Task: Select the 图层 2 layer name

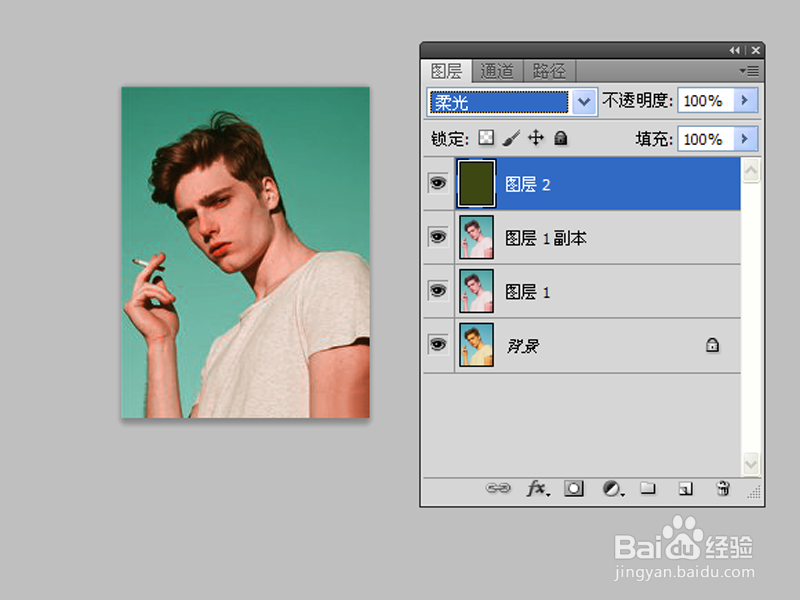Action: tap(528, 184)
